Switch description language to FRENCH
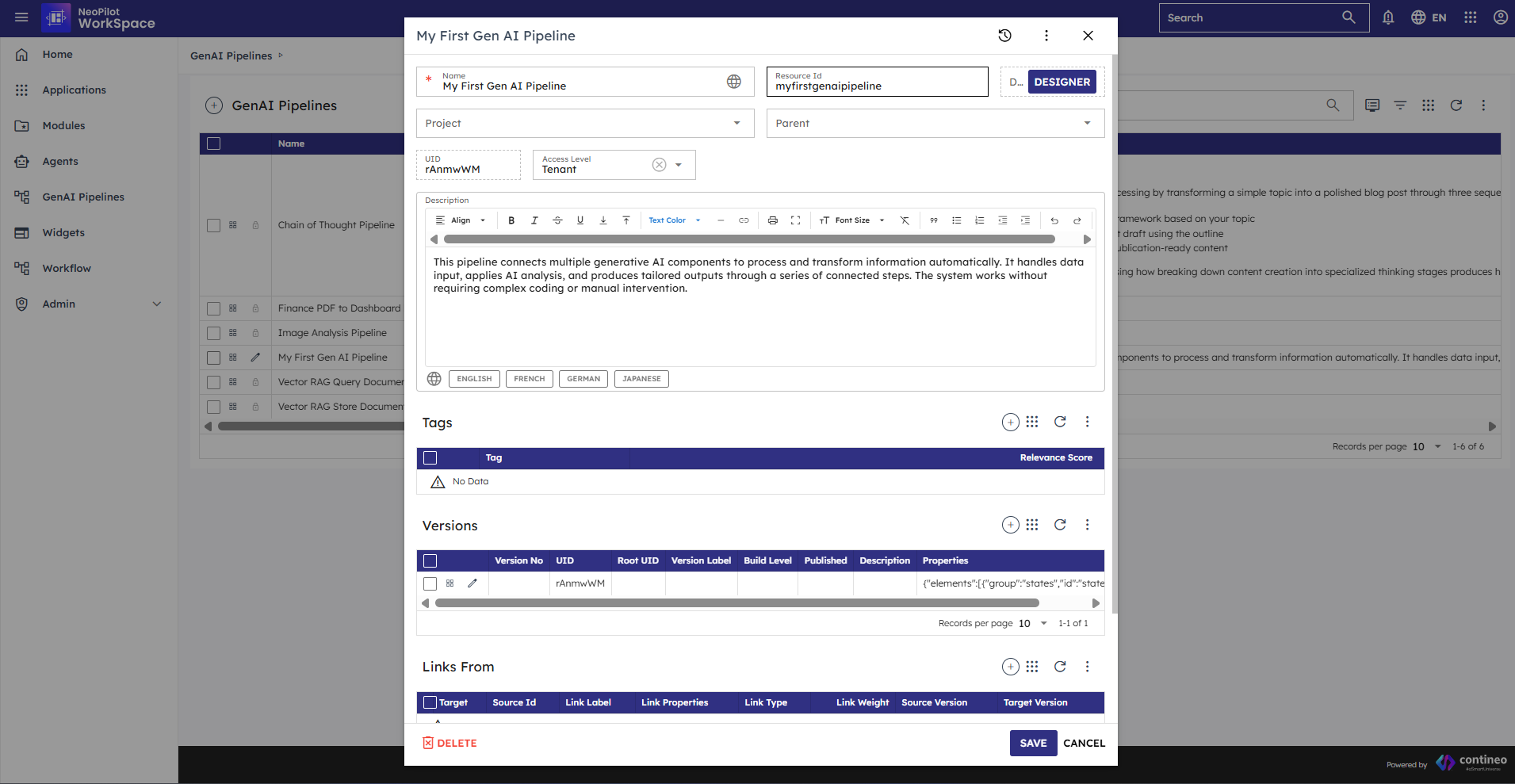The width and height of the screenshot is (1515, 784). point(529,379)
